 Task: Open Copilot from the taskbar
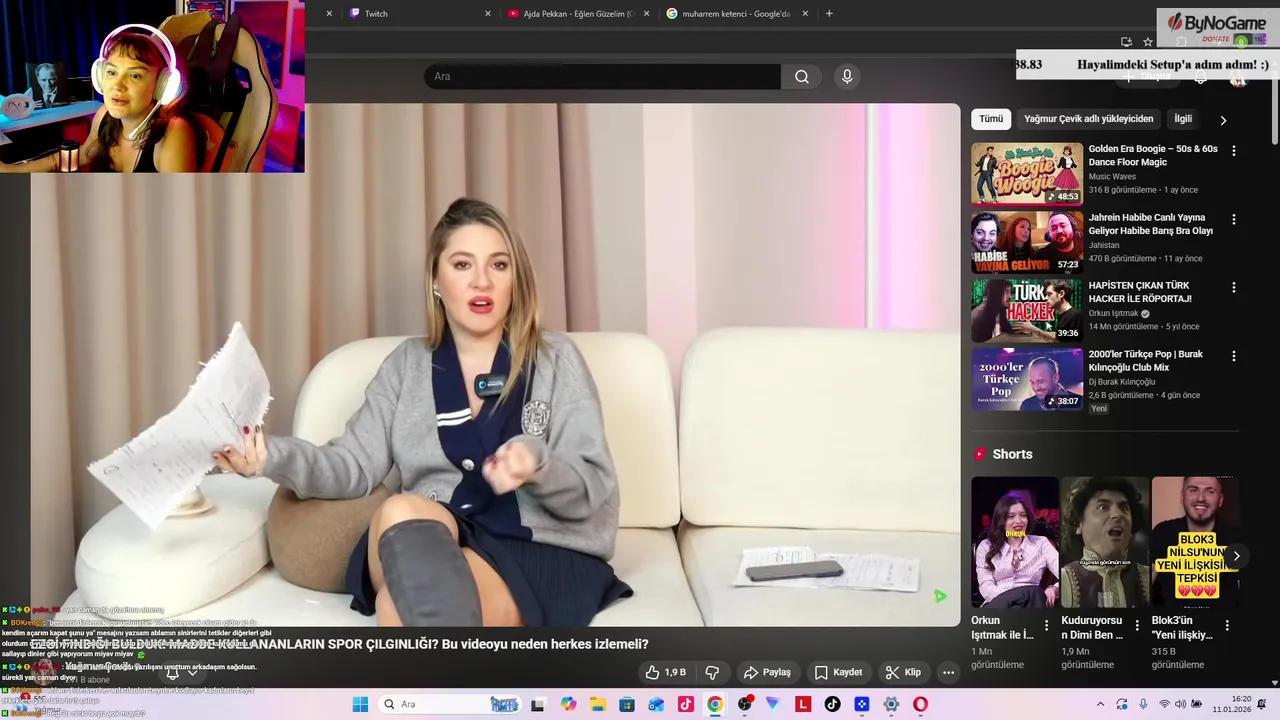569,705
